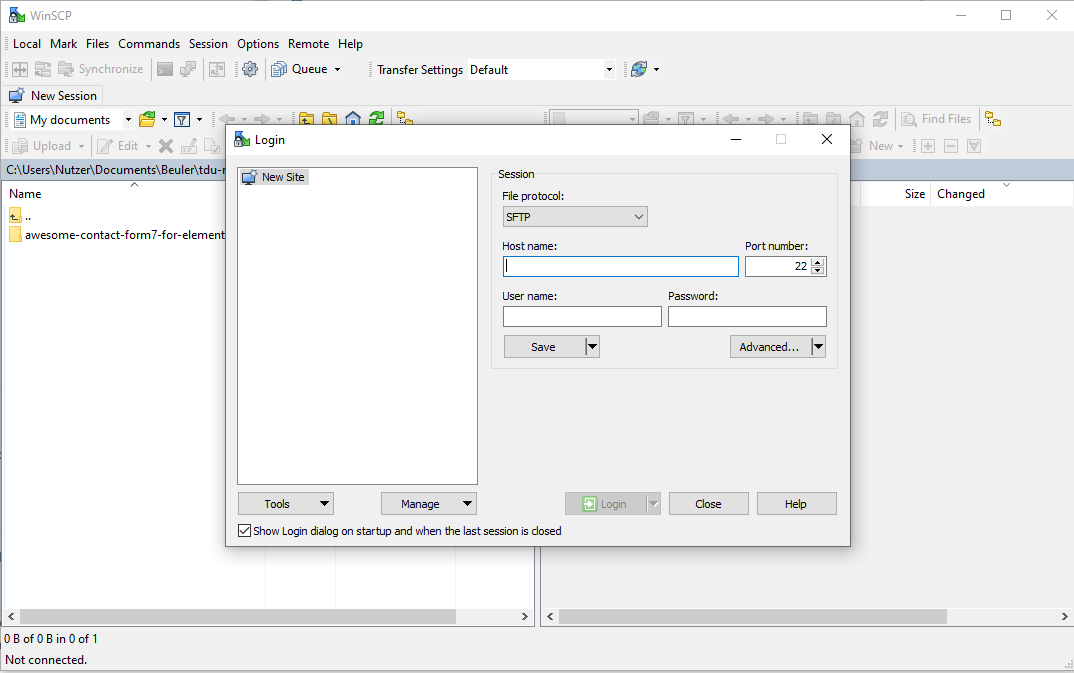Click the Close button in Login dialog
Viewport: 1074px width, 673px height.
(708, 504)
